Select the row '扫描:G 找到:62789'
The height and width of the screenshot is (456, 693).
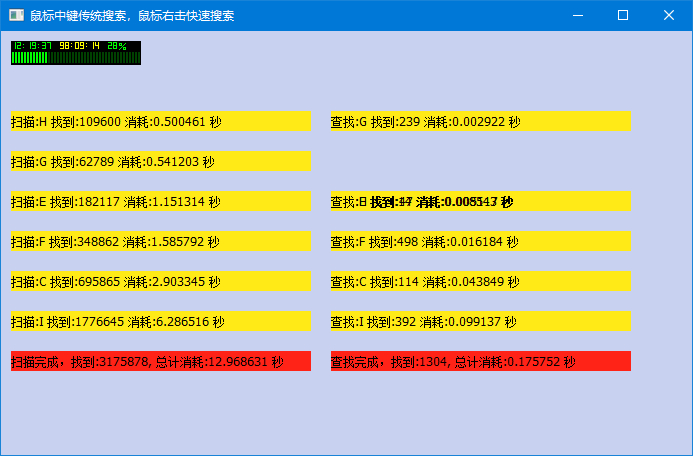161,161
